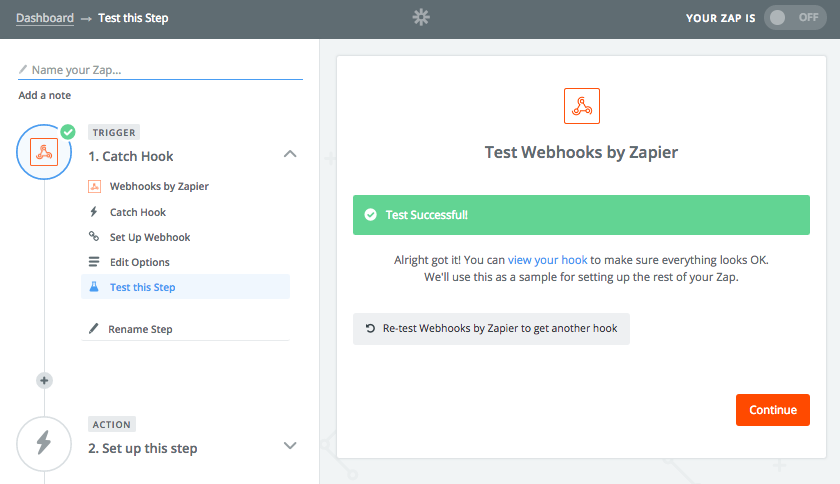Click the plus icon to add step
The image size is (840, 484).
(x=44, y=381)
